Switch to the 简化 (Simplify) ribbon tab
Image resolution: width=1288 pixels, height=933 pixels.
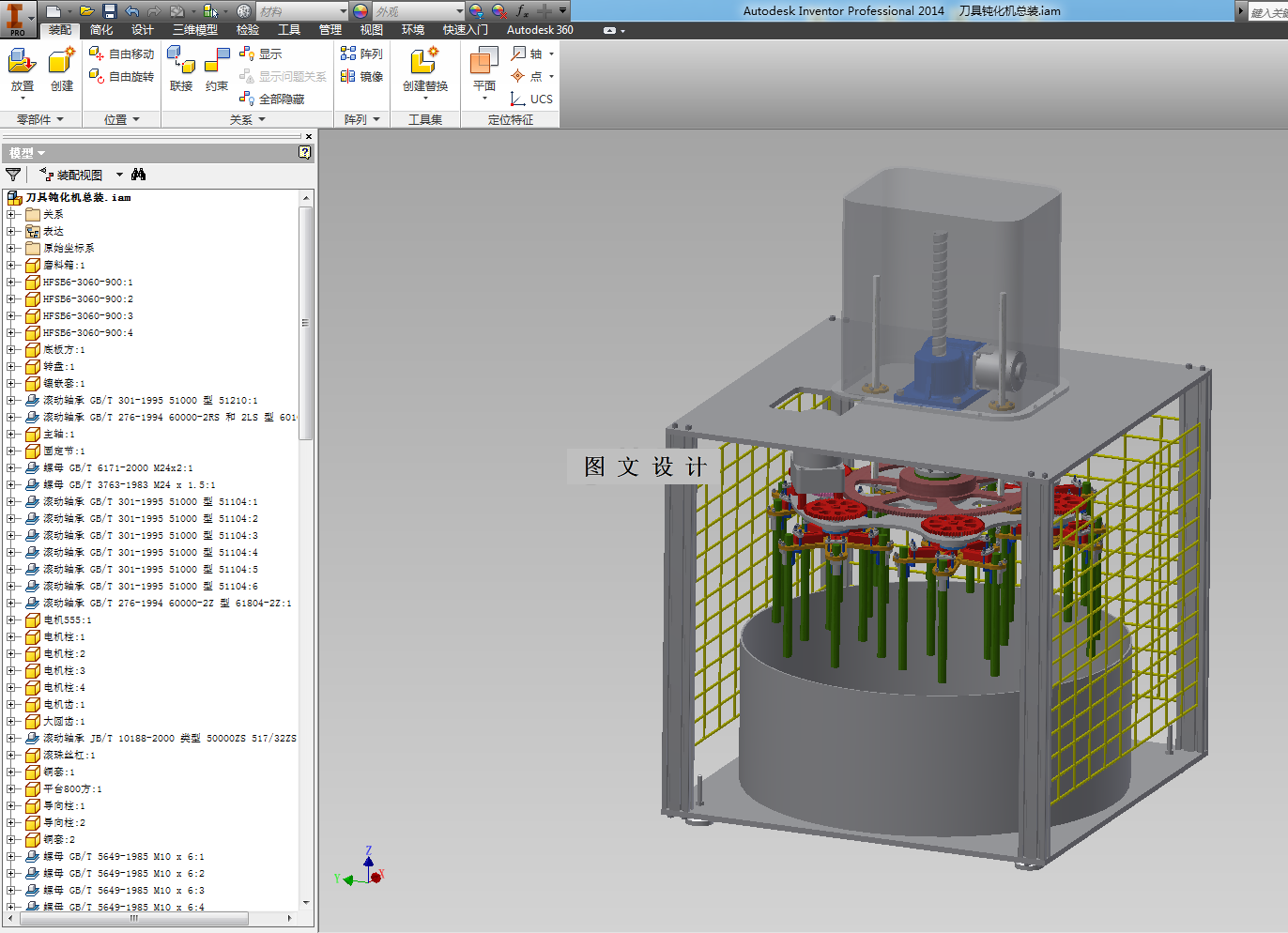point(100,30)
